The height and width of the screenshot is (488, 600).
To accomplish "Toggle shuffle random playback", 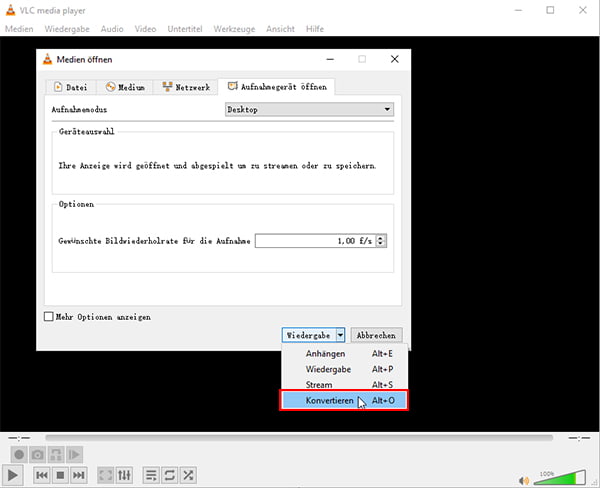I will pos(188,475).
